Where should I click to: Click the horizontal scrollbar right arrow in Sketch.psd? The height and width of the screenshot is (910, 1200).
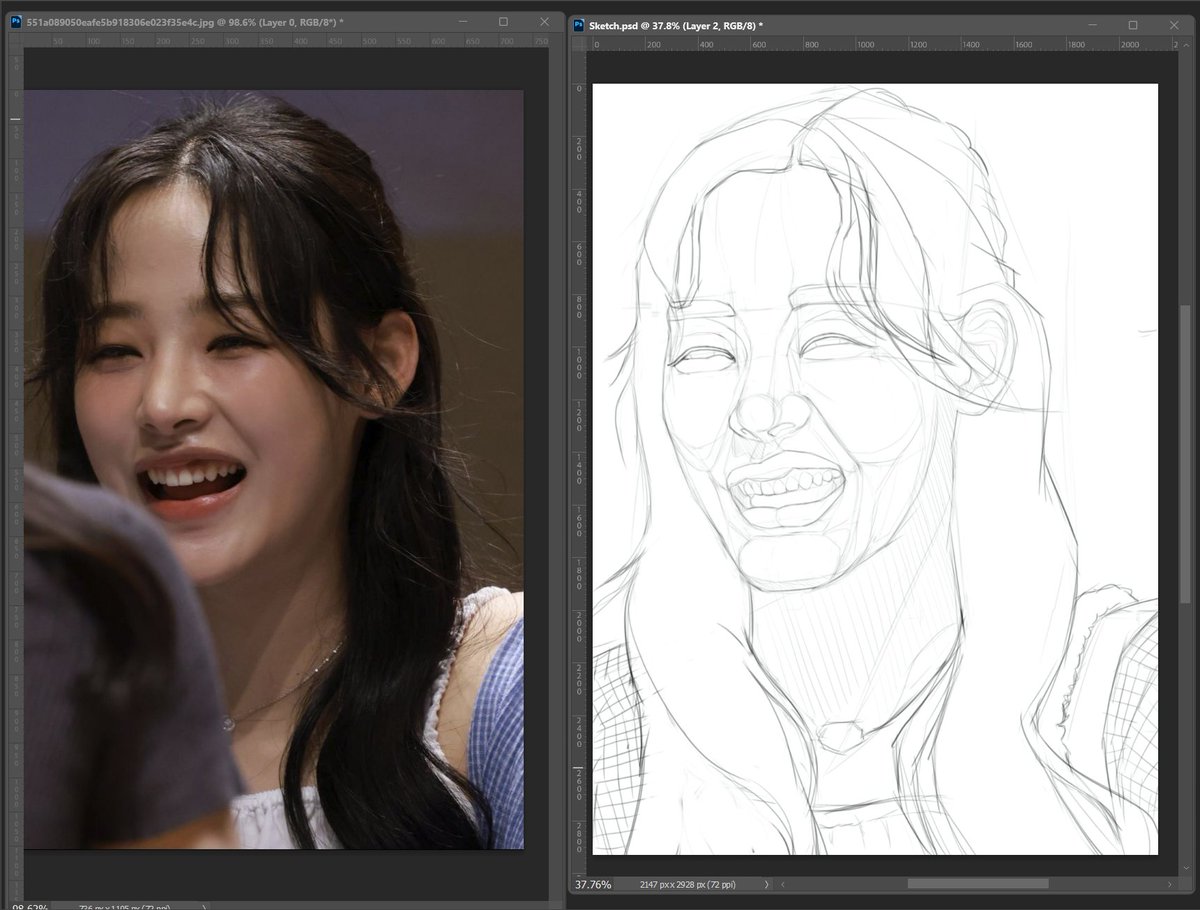pos(1169,884)
